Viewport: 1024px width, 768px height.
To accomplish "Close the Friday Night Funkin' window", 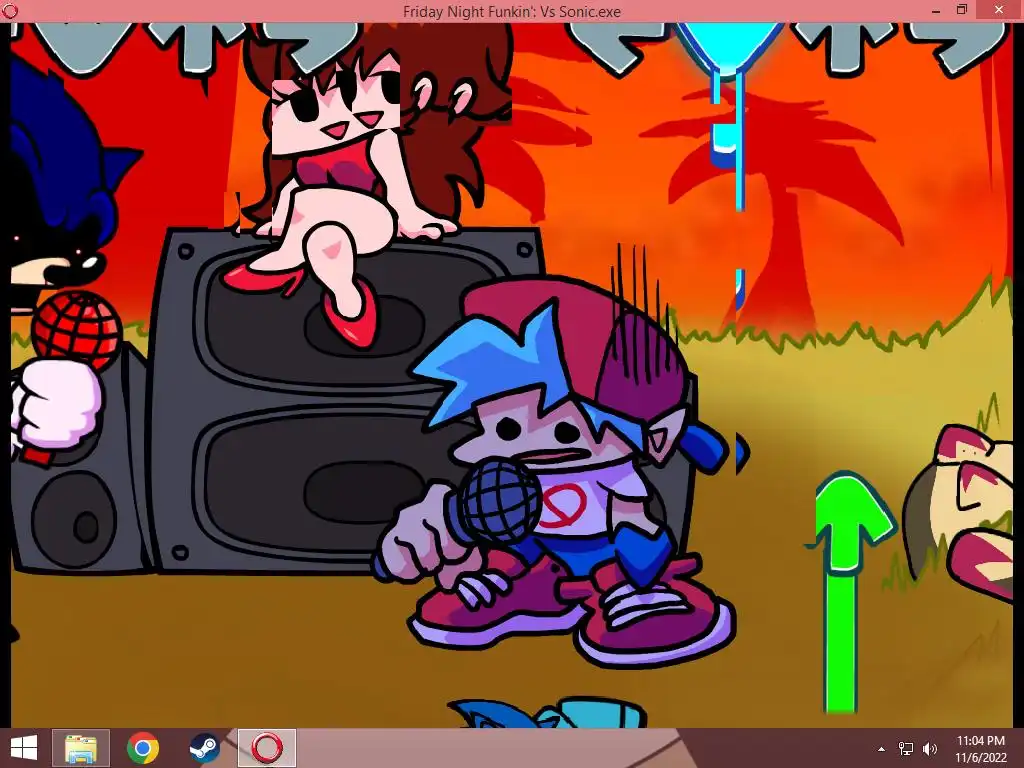I will point(999,10).
